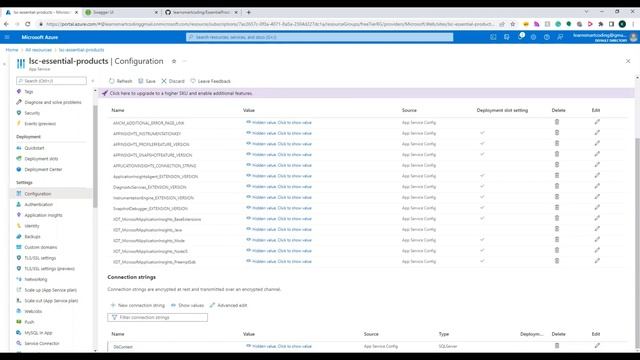The image size is (640, 360).
Task: Click the sidebar vertical scrollbar
Action: [95, 157]
